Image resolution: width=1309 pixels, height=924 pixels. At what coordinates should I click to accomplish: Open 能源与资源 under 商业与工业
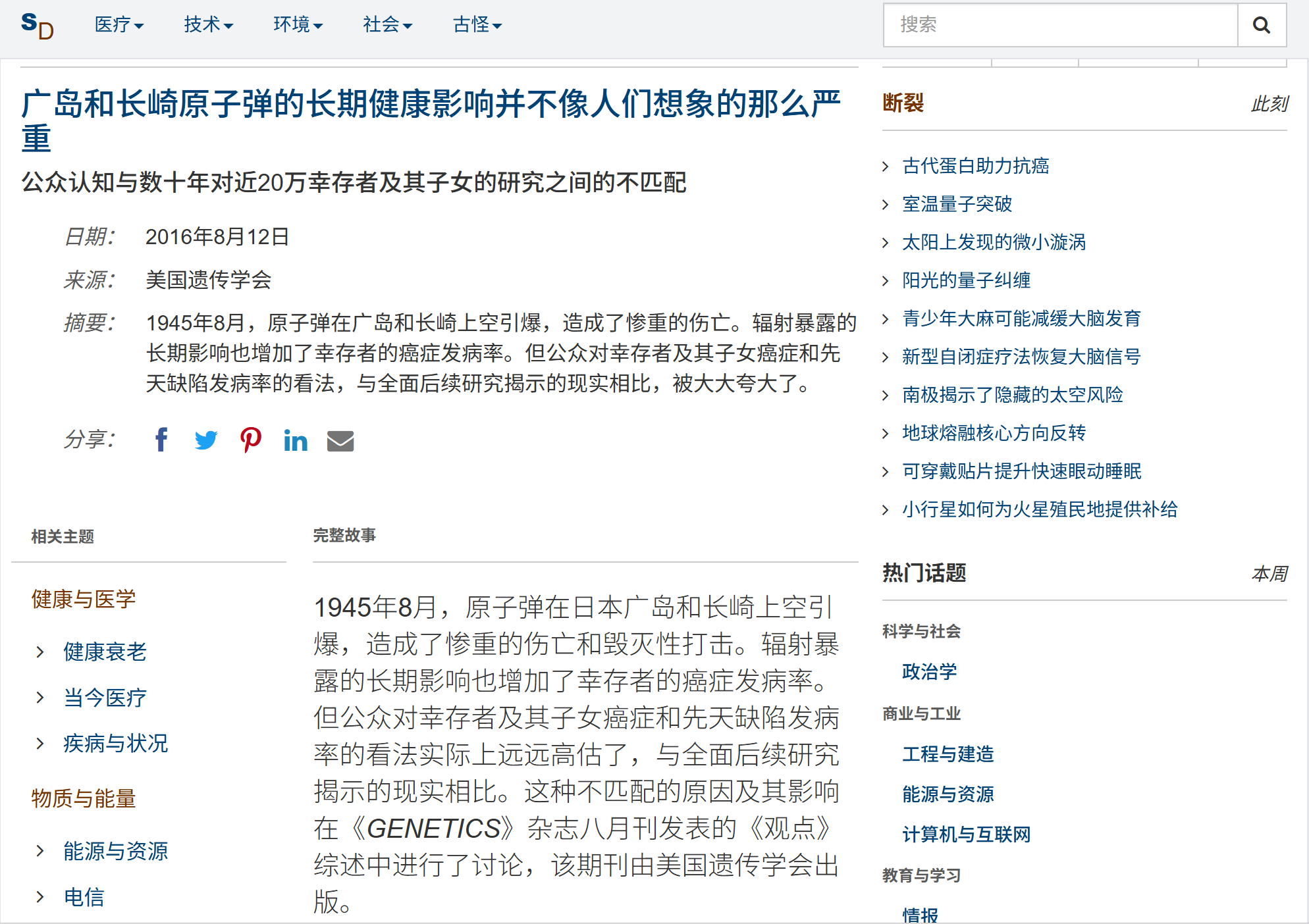coord(948,794)
